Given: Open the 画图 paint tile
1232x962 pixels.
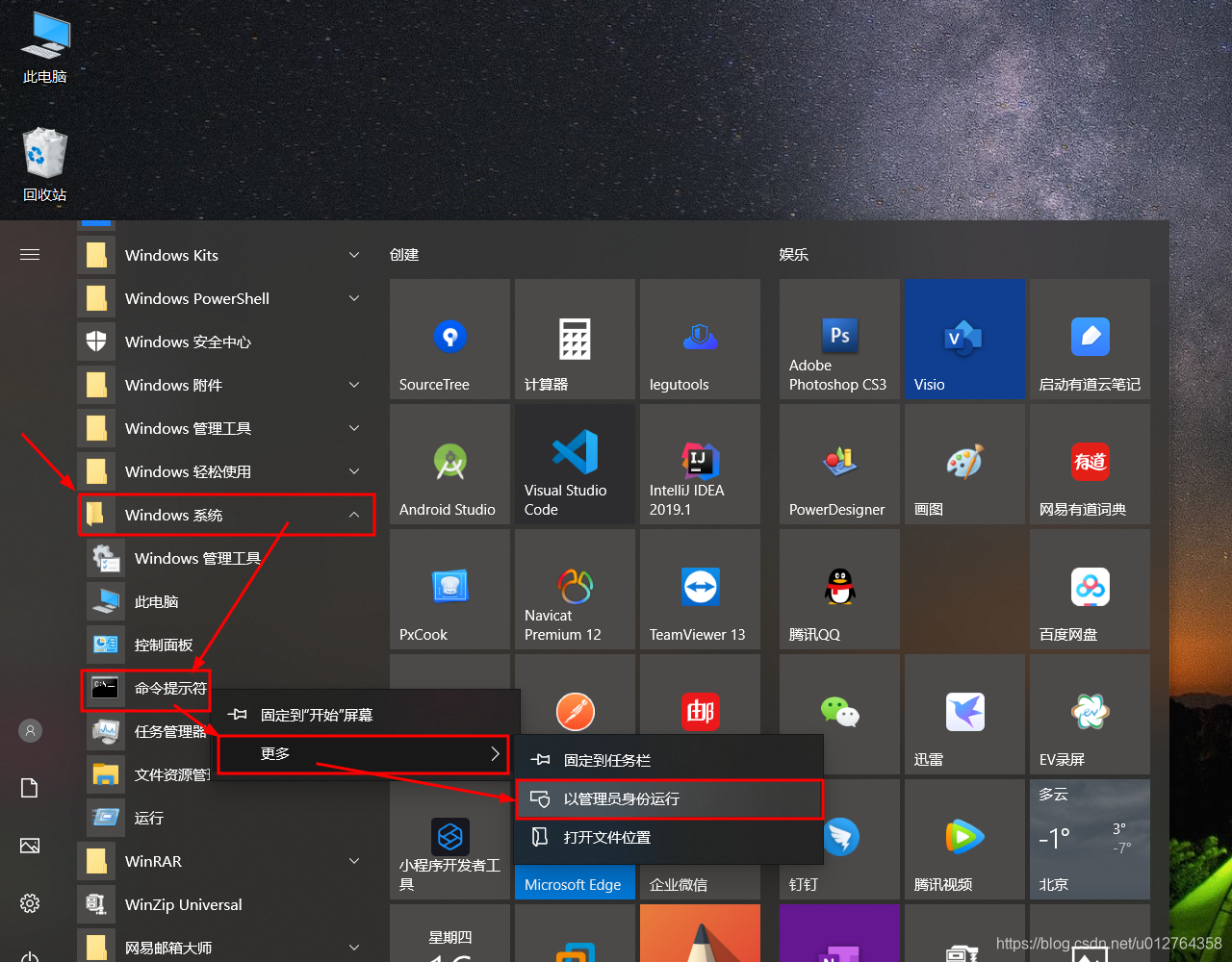Looking at the screenshot, I should click(964, 464).
